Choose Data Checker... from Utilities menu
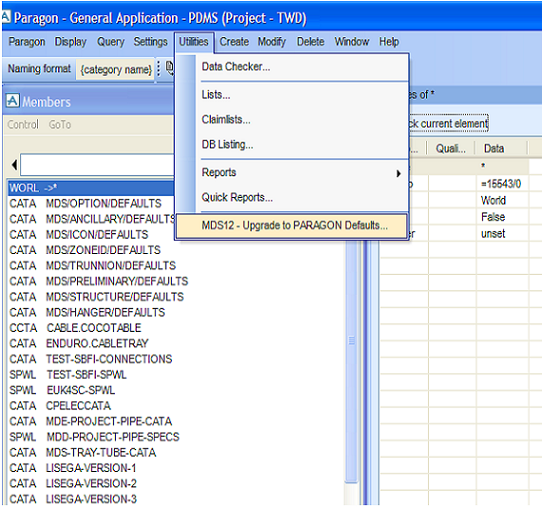 292,67
